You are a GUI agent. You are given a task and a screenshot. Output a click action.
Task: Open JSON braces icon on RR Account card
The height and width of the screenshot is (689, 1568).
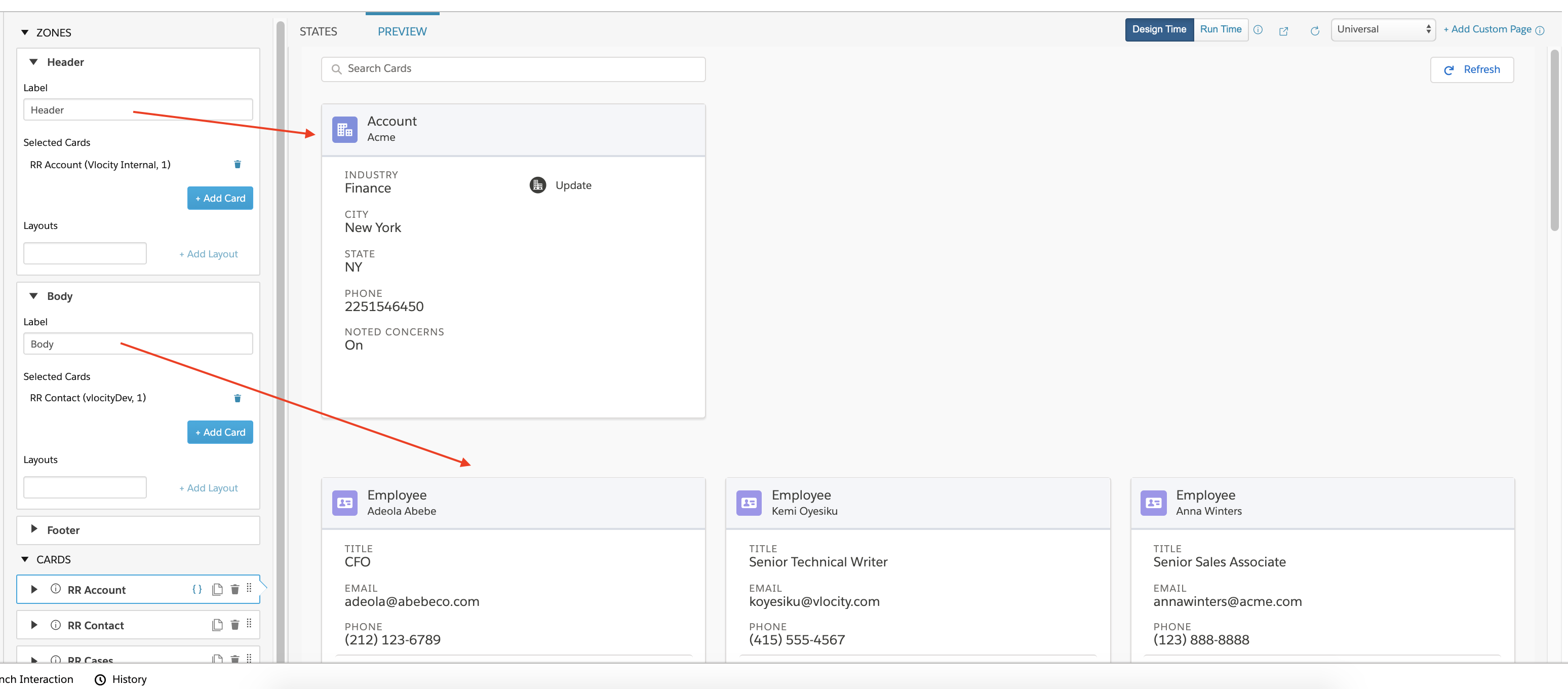(197, 589)
